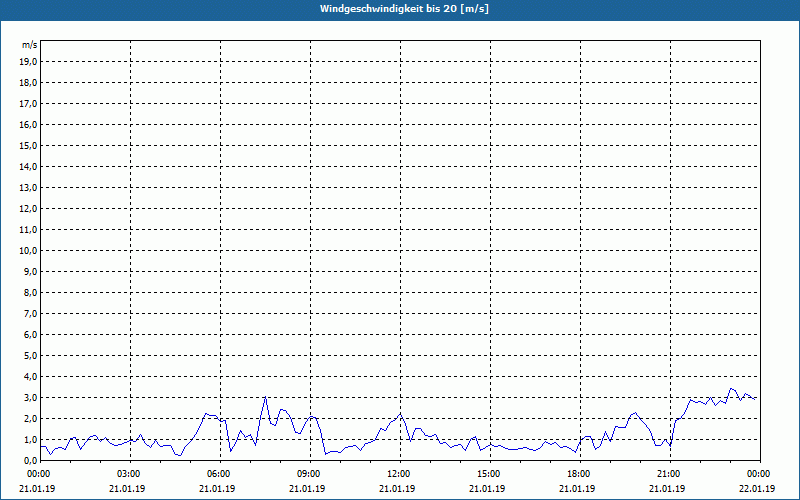
Task: Choose the 15:00 time label
Action: point(490,474)
